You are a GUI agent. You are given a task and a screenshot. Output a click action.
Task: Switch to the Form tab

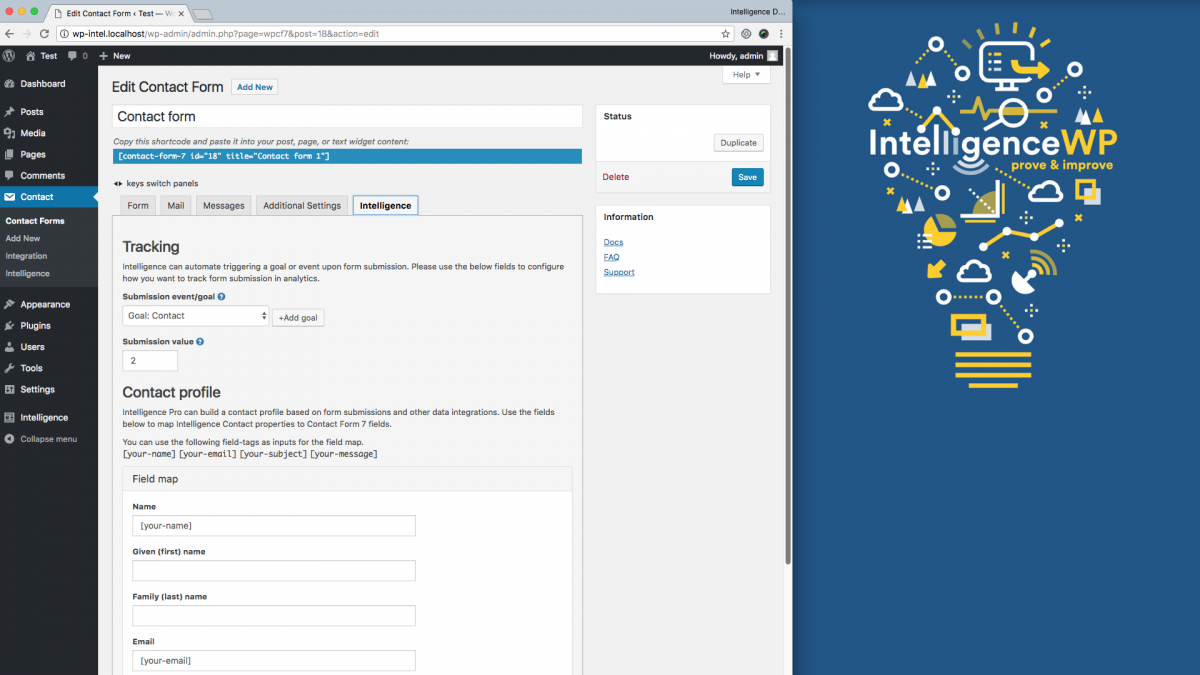[138, 206]
